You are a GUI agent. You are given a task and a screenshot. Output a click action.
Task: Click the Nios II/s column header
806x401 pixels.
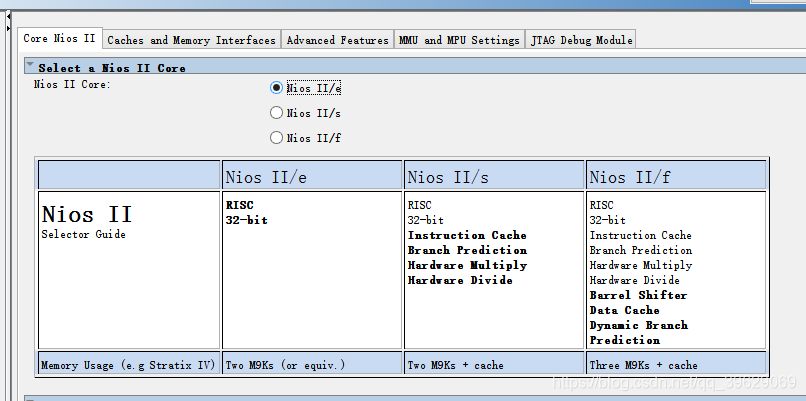(494, 175)
